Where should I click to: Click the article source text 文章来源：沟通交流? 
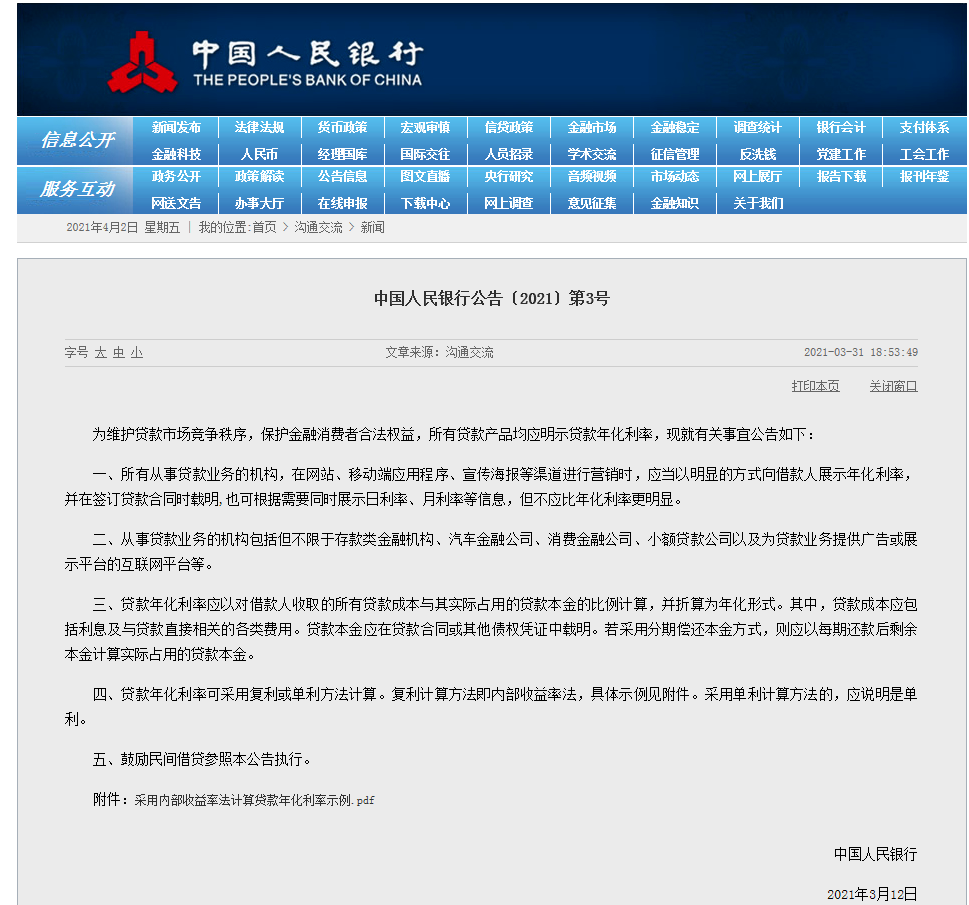pyautogui.click(x=439, y=352)
